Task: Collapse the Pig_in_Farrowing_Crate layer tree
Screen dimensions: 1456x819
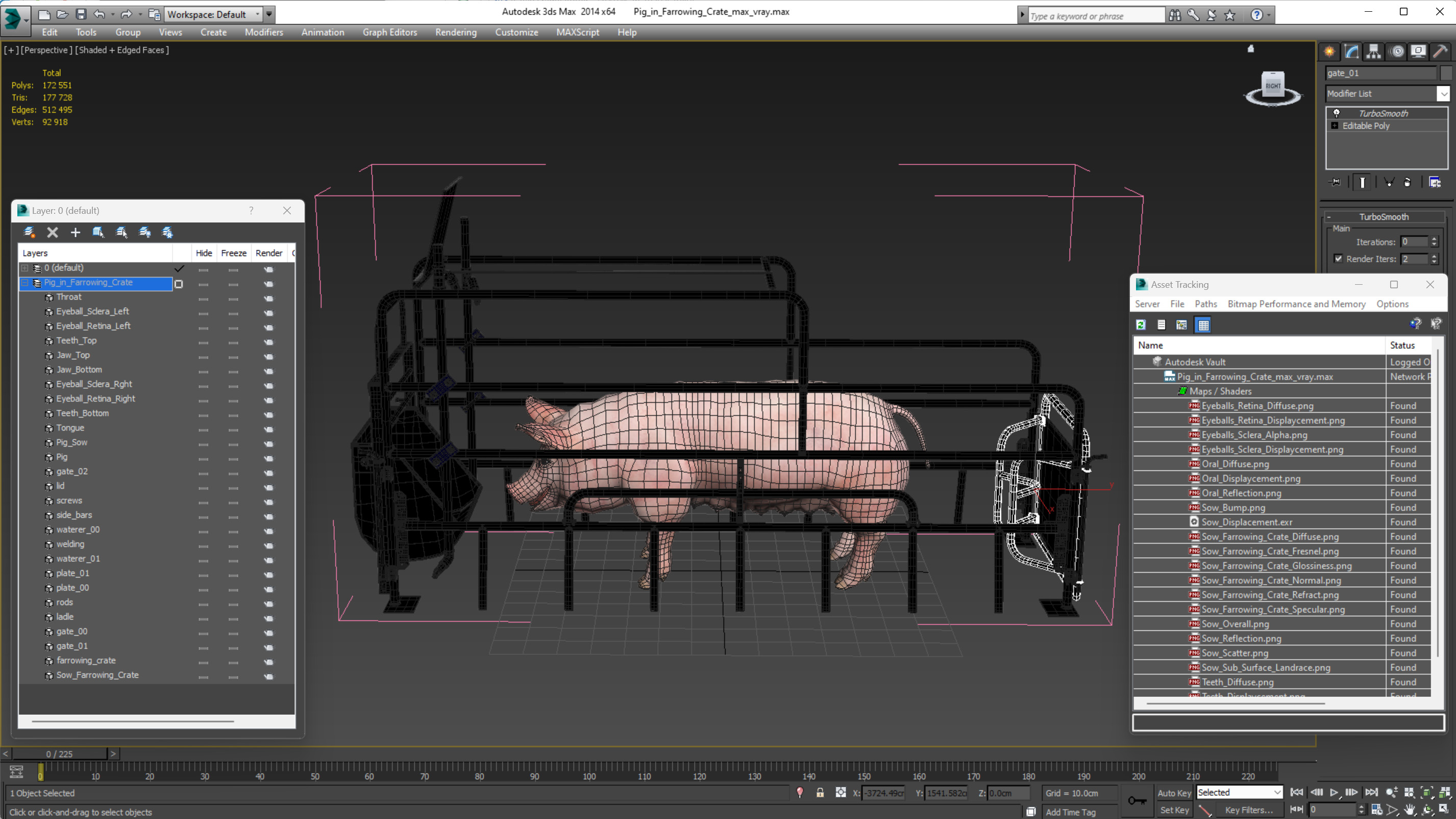Action: click(25, 283)
